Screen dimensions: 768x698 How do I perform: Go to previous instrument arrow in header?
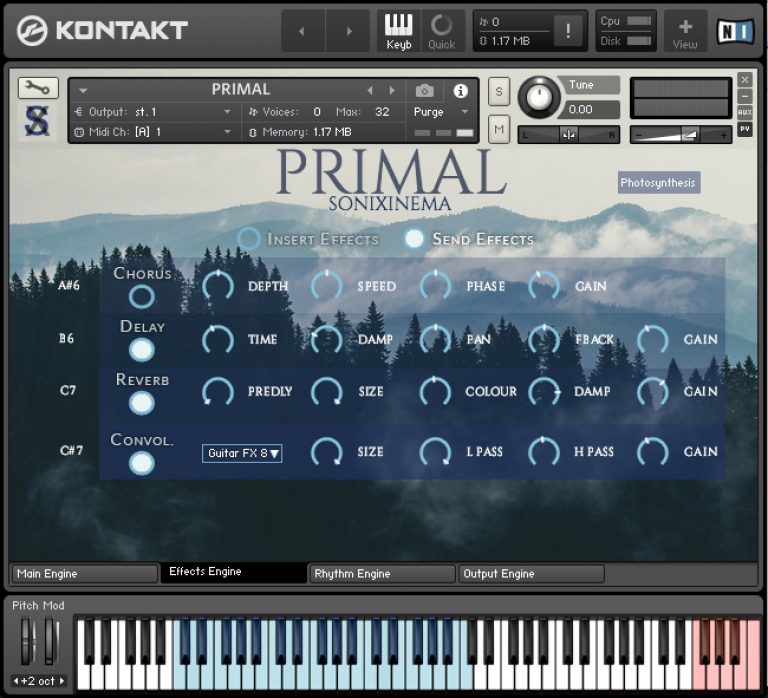pyautogui.click(x=302, y=31)
